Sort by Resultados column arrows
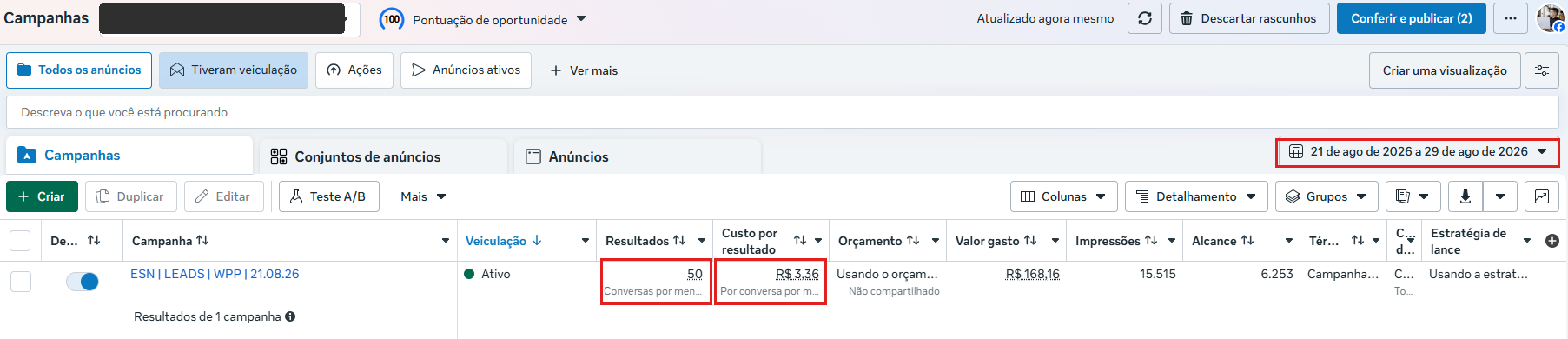This screenshot has height=339, width=1568. click(679, 240)
